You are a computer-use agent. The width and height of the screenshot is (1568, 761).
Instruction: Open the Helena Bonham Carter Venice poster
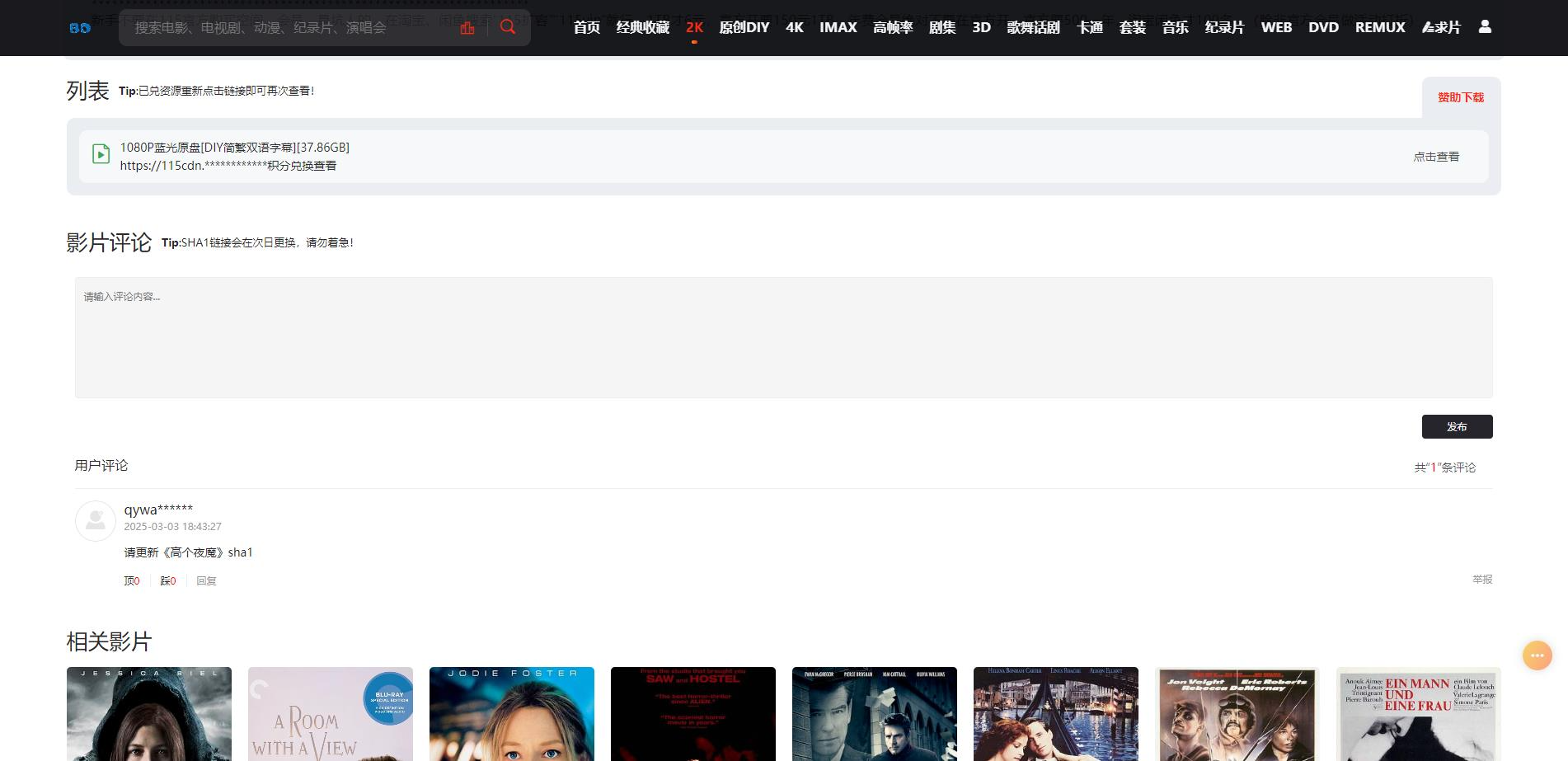click(x=1056, y=714)
